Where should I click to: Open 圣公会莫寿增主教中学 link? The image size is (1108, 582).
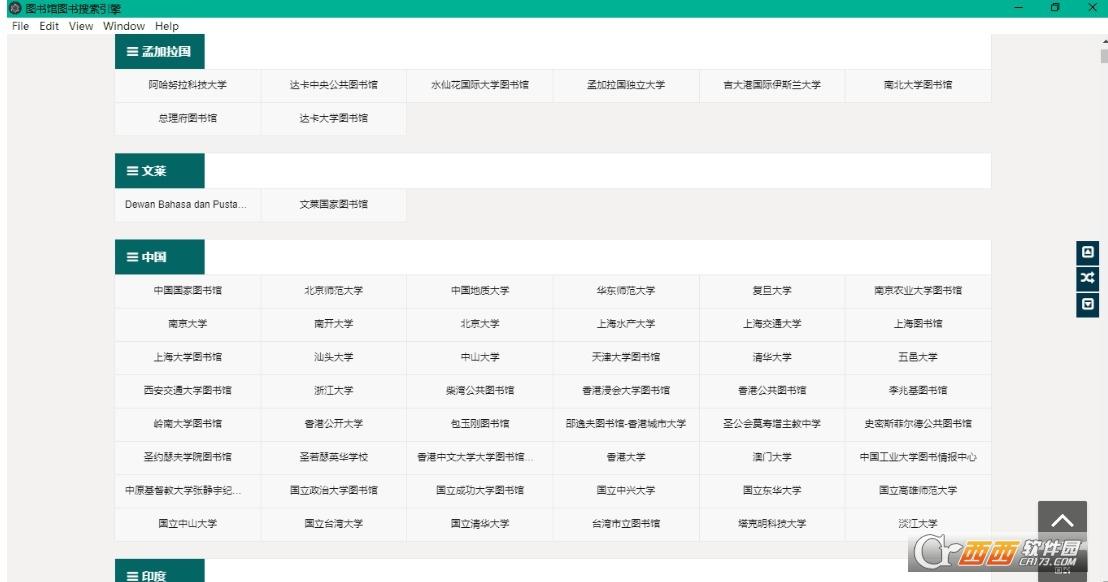point(772,424)
